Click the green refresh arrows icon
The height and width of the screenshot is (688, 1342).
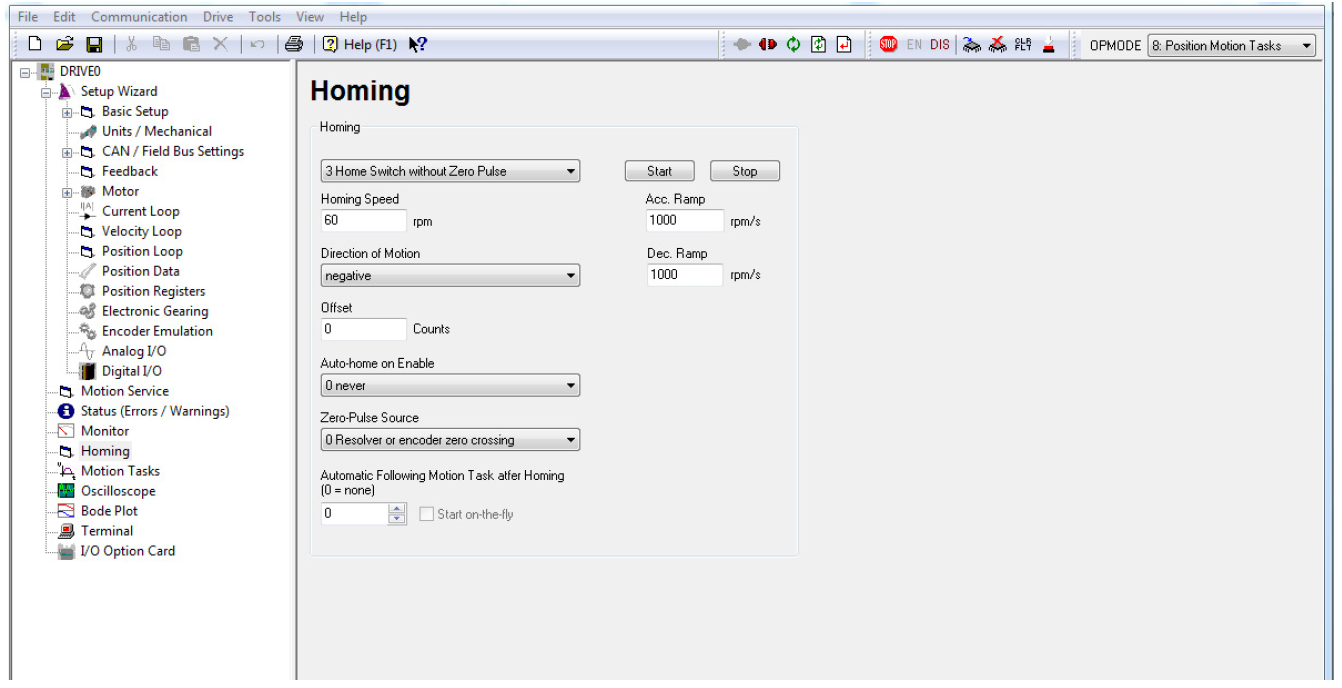click(794, 45)
